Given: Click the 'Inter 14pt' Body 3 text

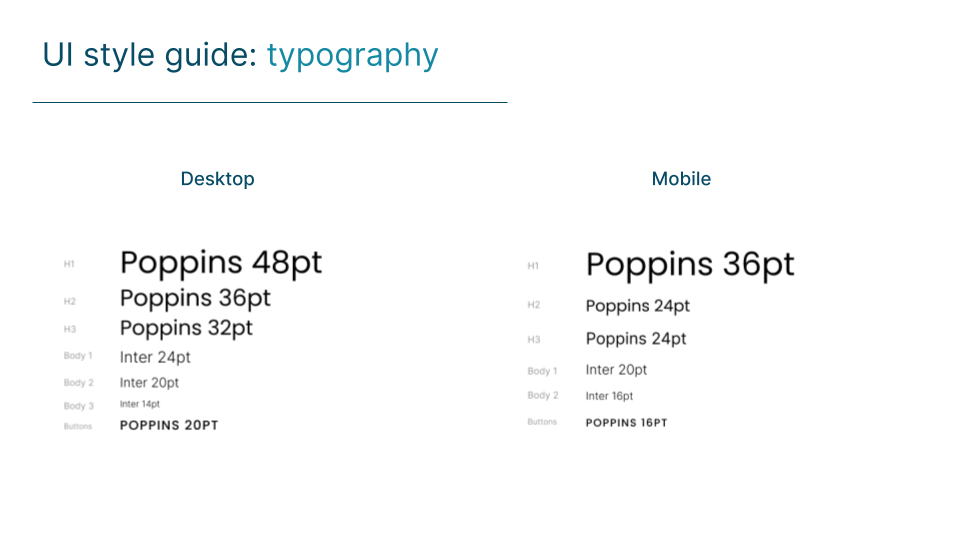Looking at the screenshot, I should (140, 404).
